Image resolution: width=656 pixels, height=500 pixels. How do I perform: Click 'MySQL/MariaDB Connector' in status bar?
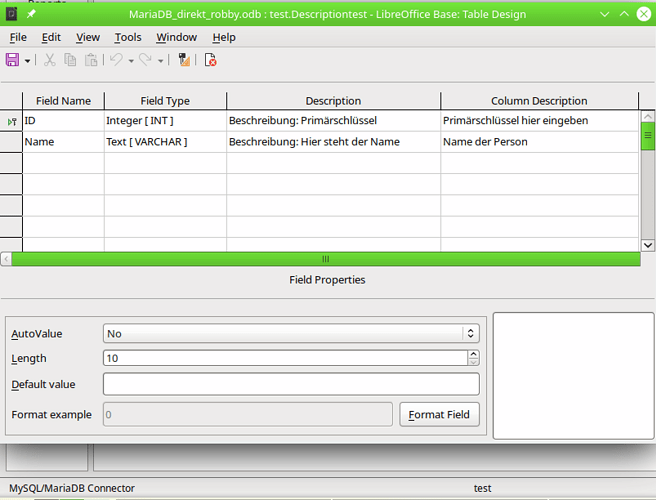click(x=72, y=488)
